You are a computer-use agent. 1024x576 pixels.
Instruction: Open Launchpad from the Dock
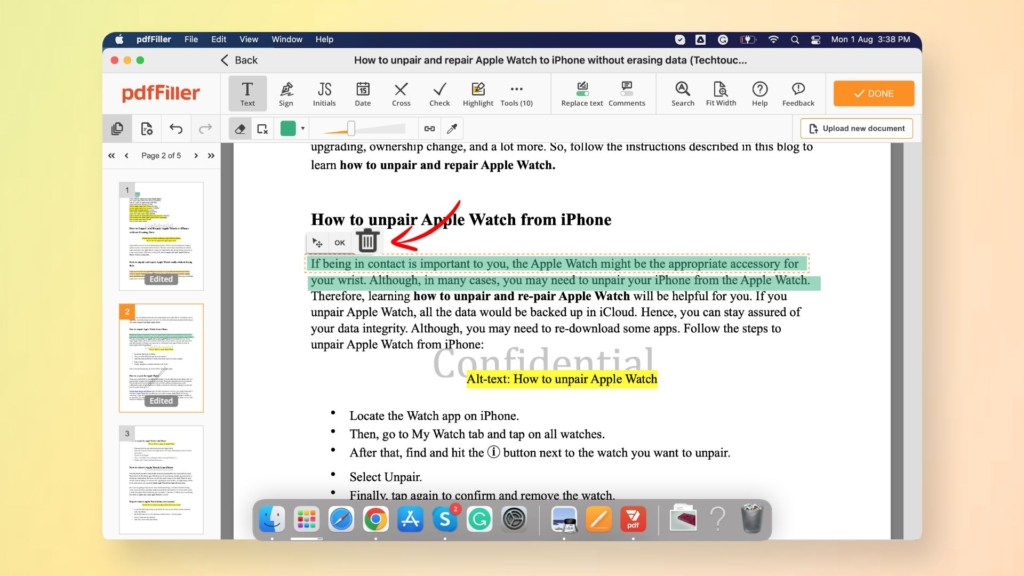pyautogui.click(x=306, y=519)
